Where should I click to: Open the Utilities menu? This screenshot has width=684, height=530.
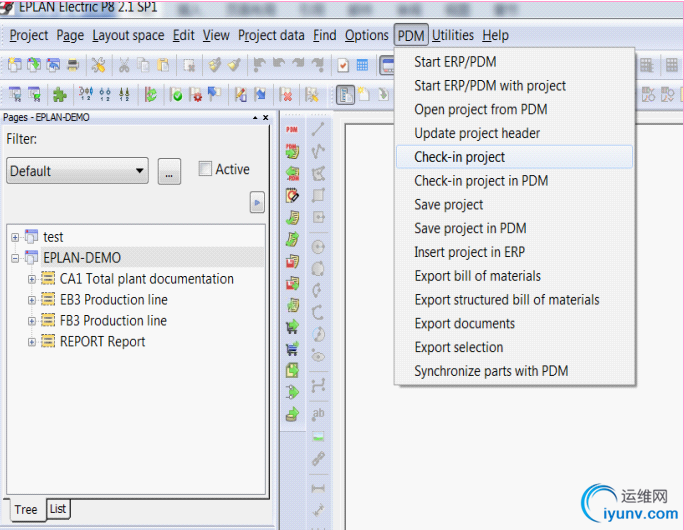tap(453, 35)
